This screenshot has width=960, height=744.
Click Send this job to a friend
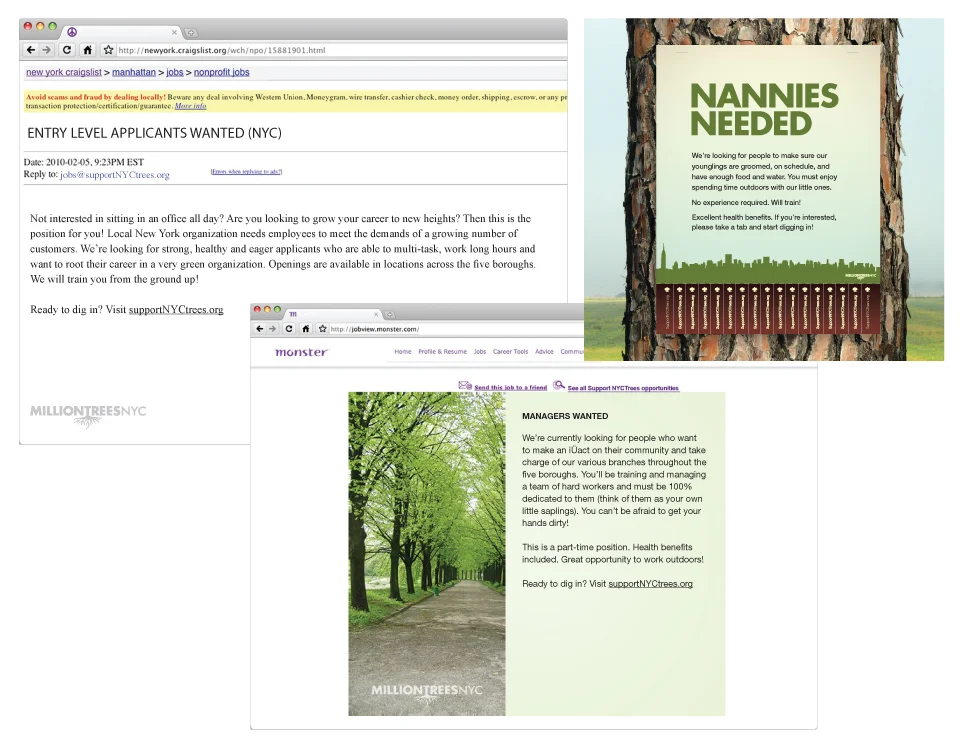[x=511, y=388]
